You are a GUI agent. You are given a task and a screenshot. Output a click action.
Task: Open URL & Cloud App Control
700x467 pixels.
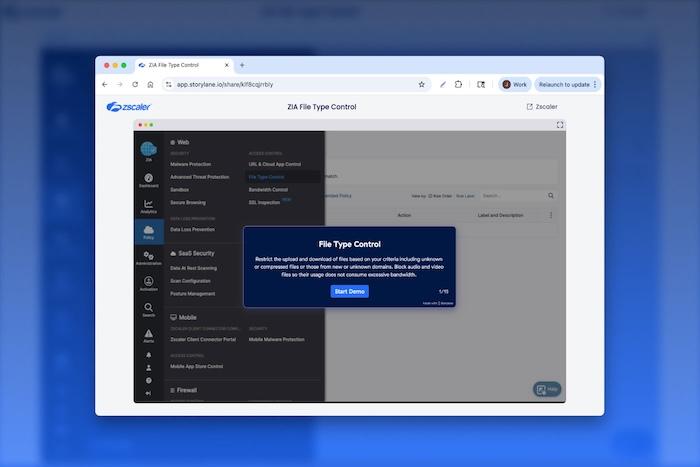[275, 164]
